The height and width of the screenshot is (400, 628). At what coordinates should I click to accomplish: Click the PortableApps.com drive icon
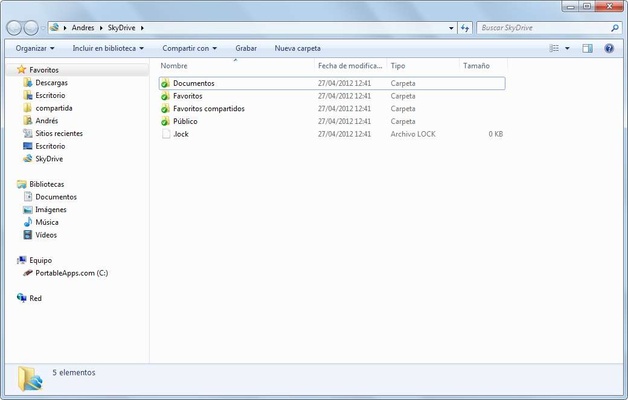28,273
